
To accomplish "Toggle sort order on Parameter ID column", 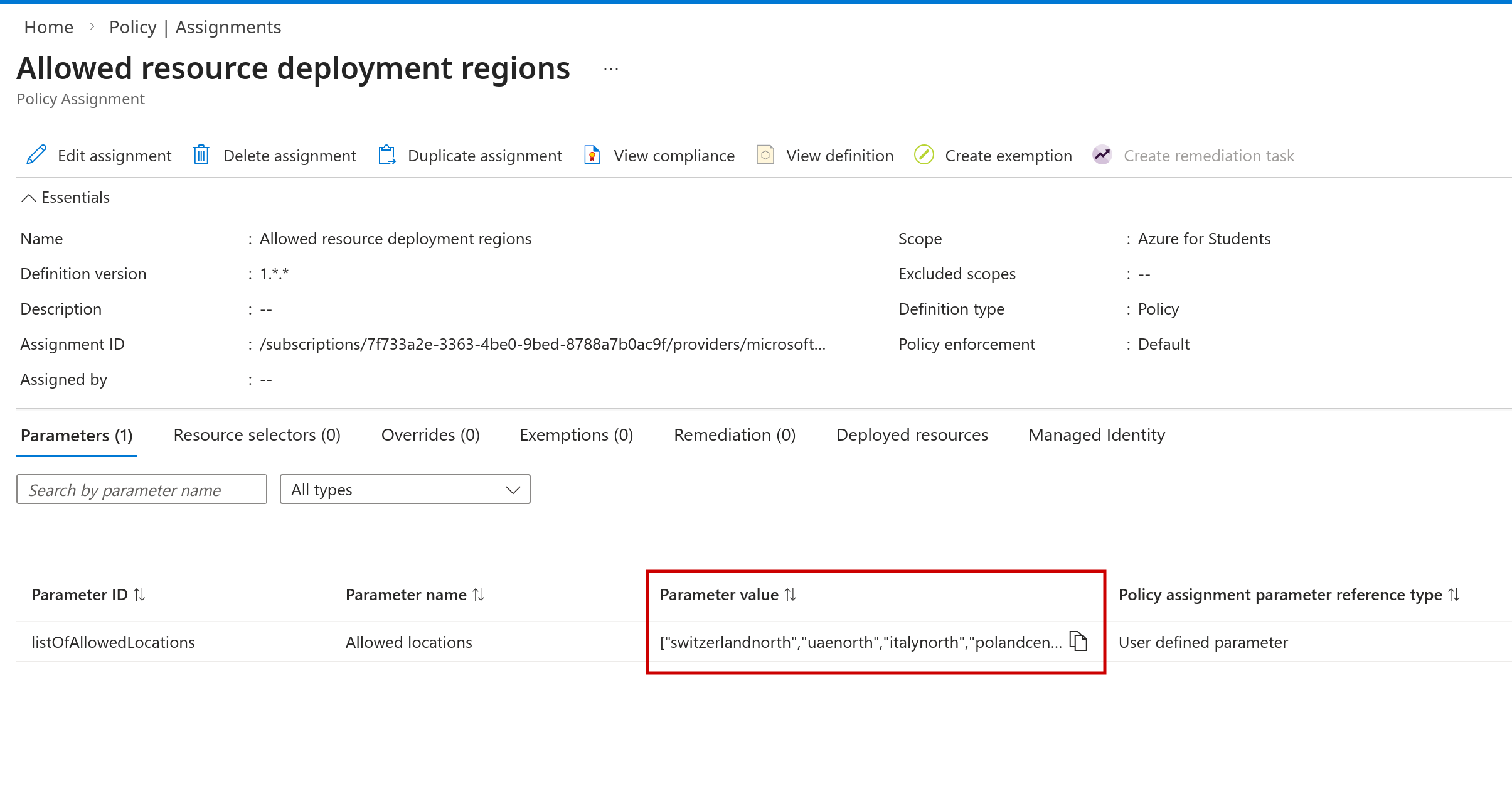I will [140, 595].
